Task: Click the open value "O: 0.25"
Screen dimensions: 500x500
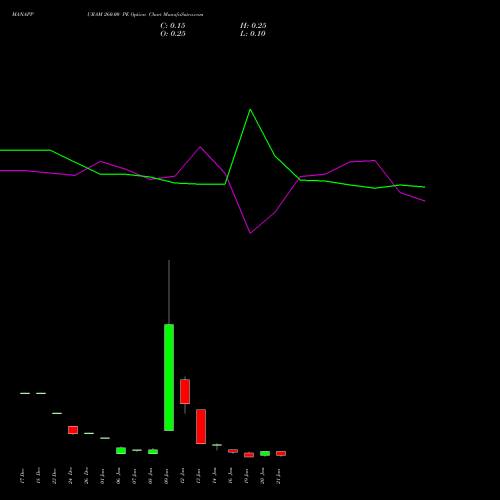Action: [x=173, y=34]
